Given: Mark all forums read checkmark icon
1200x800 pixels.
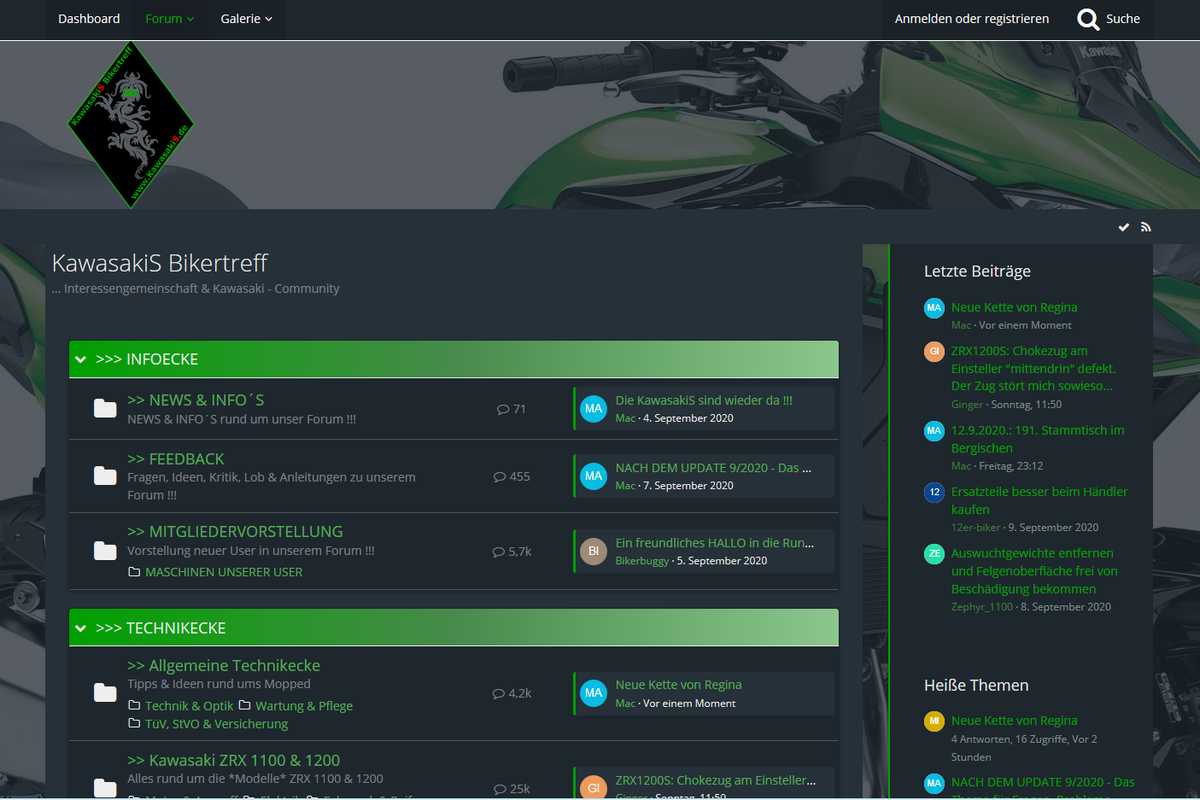Looking at the screenshot, I should 1124,227.
